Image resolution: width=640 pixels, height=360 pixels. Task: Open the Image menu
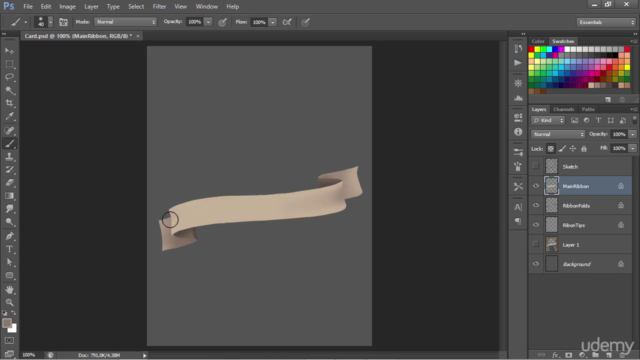coord(67,7)
